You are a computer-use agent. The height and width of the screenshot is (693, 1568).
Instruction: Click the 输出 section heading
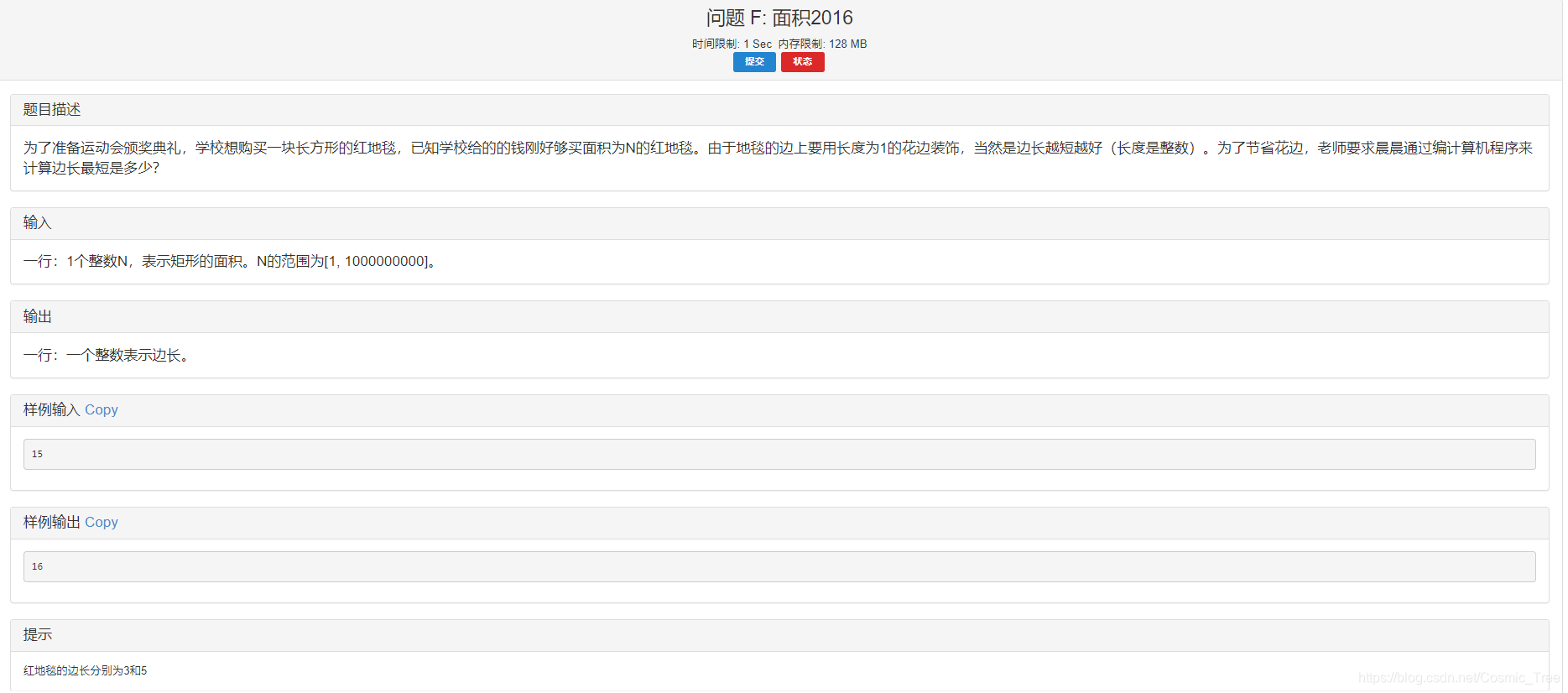pos(38,316)
